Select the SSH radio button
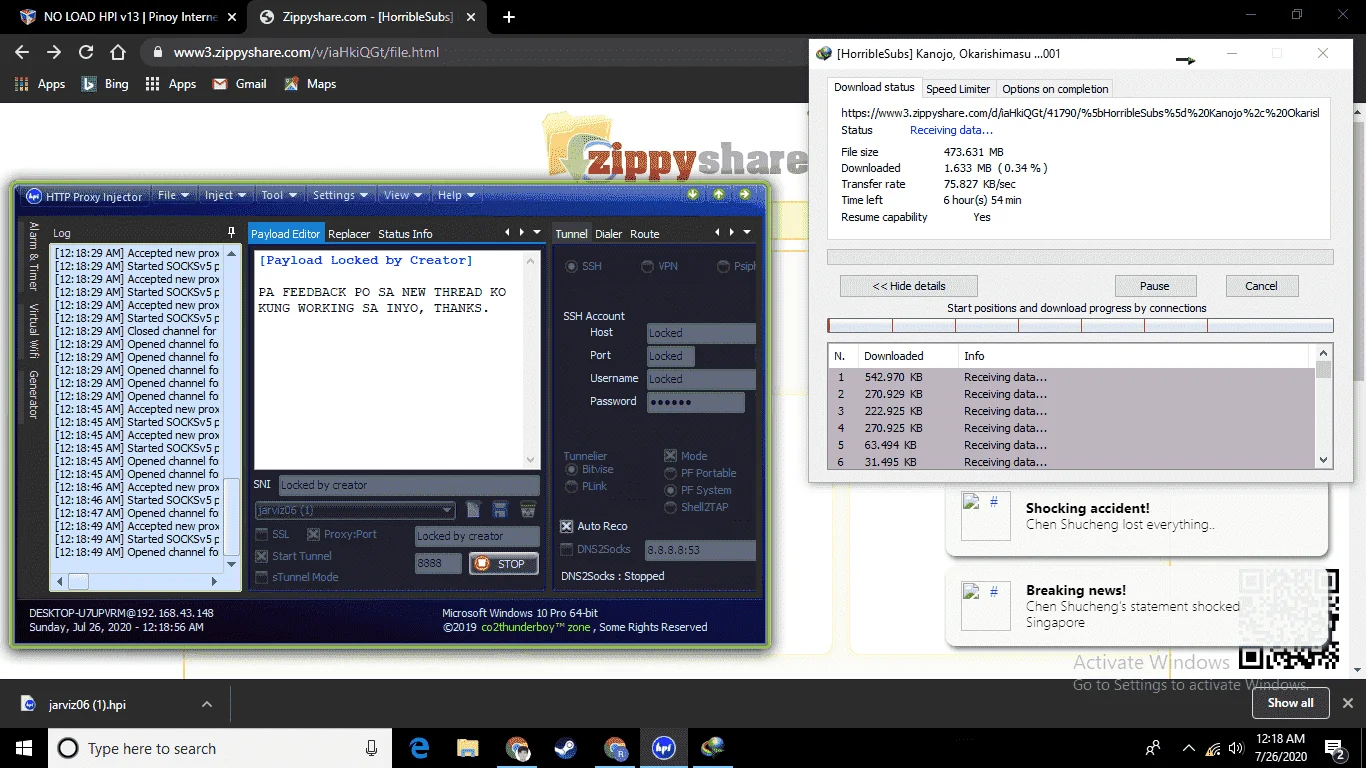This screenshot has width=1366, height=768. coord(571,266)
